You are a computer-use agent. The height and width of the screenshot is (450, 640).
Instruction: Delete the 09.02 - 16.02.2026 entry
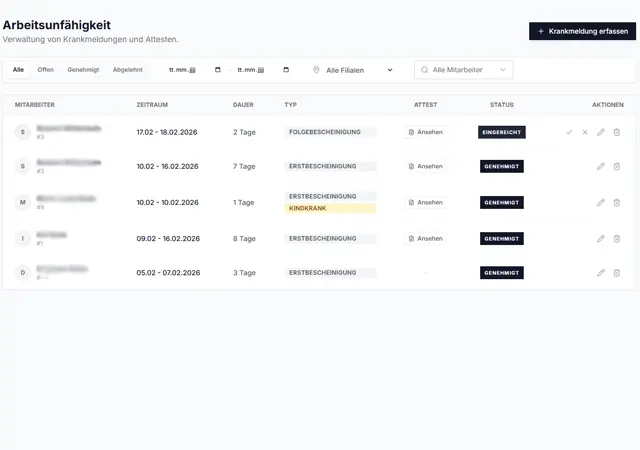(x=617, y=239)
